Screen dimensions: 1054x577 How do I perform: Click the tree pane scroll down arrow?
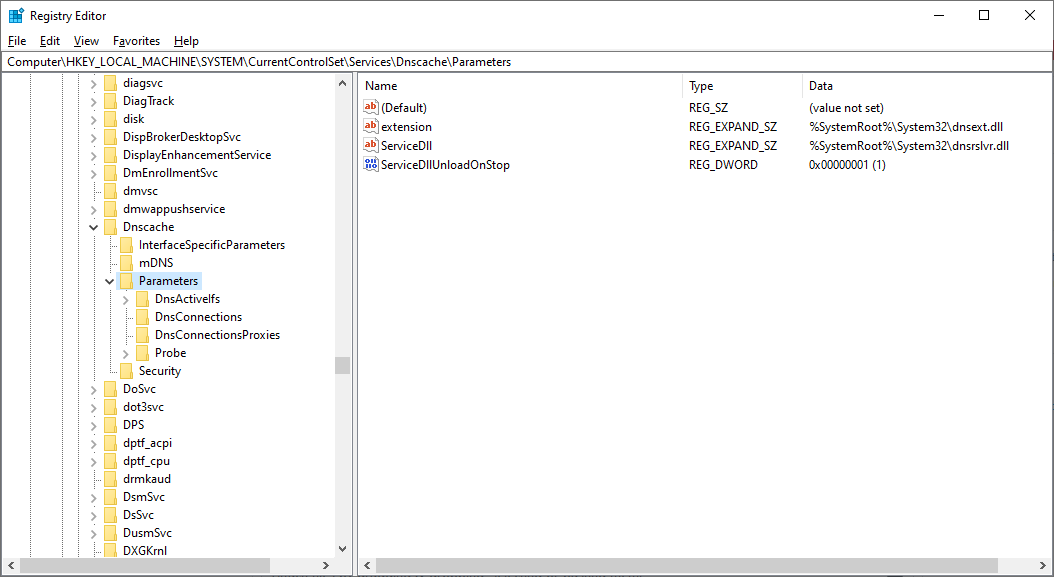(342, 549)
